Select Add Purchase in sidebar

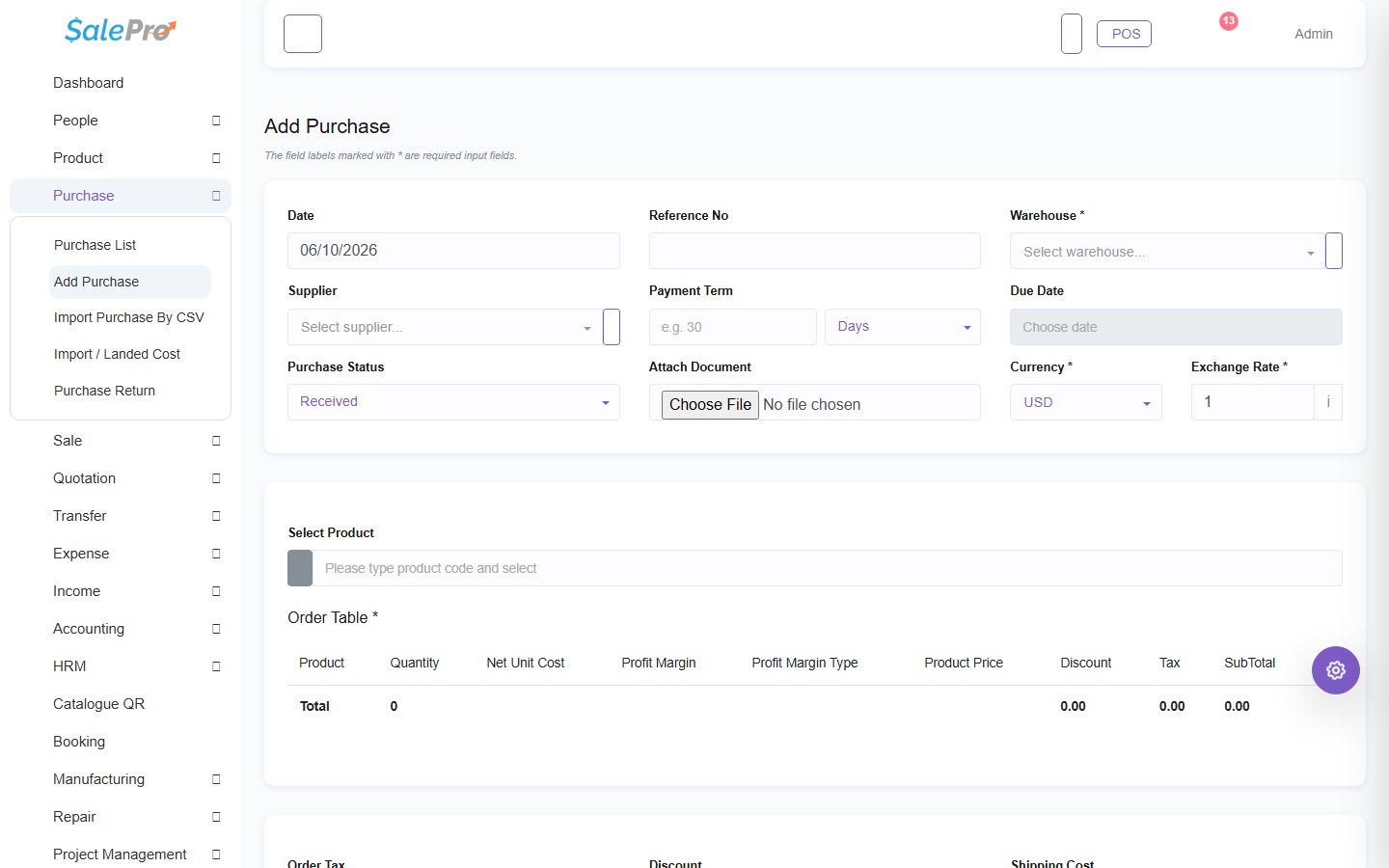130,282
